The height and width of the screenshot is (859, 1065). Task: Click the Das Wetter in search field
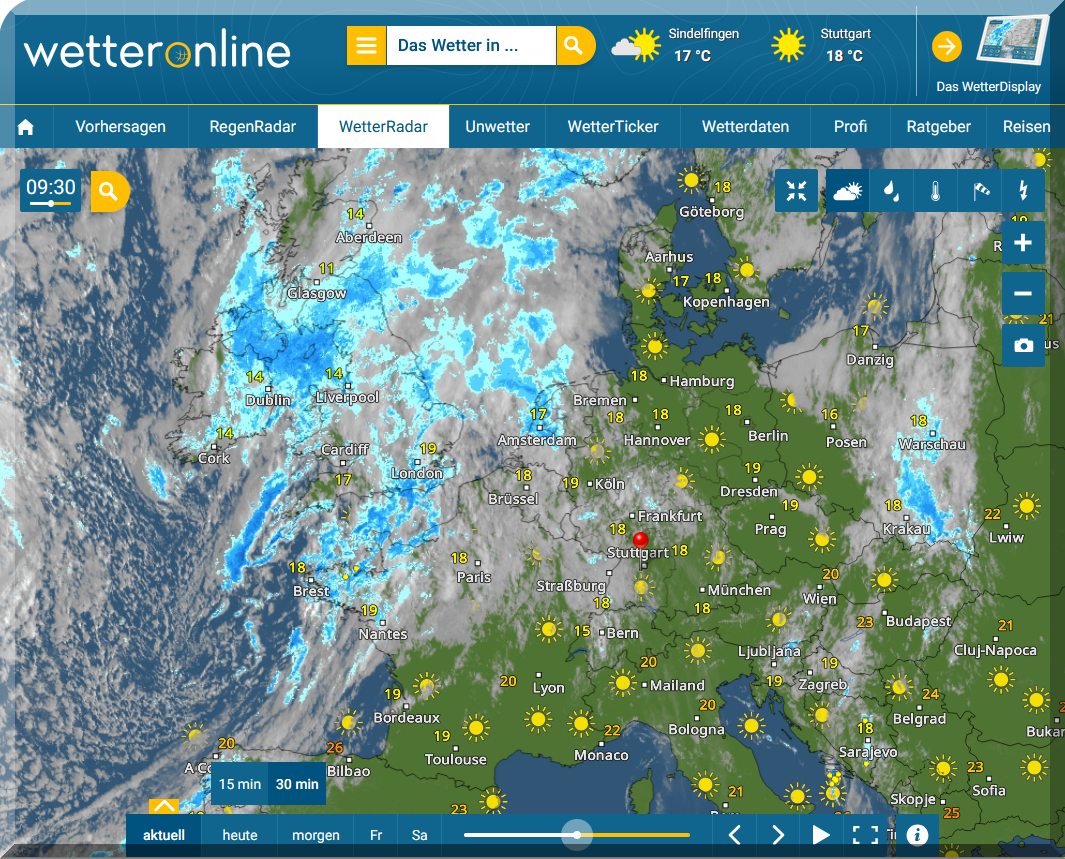[471, 45]
